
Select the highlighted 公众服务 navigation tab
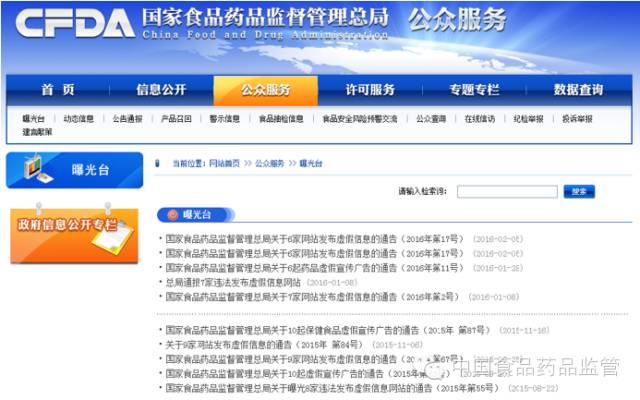[266, 90]
